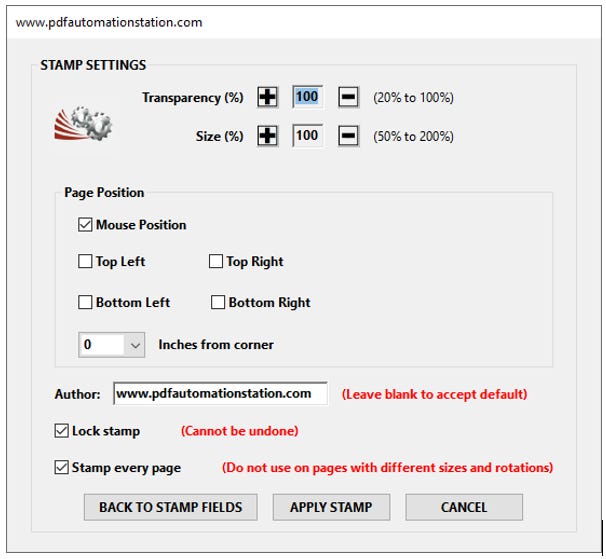Click the 'Author:' label
This screenshot has width=606, height=559.
point(77,394)
